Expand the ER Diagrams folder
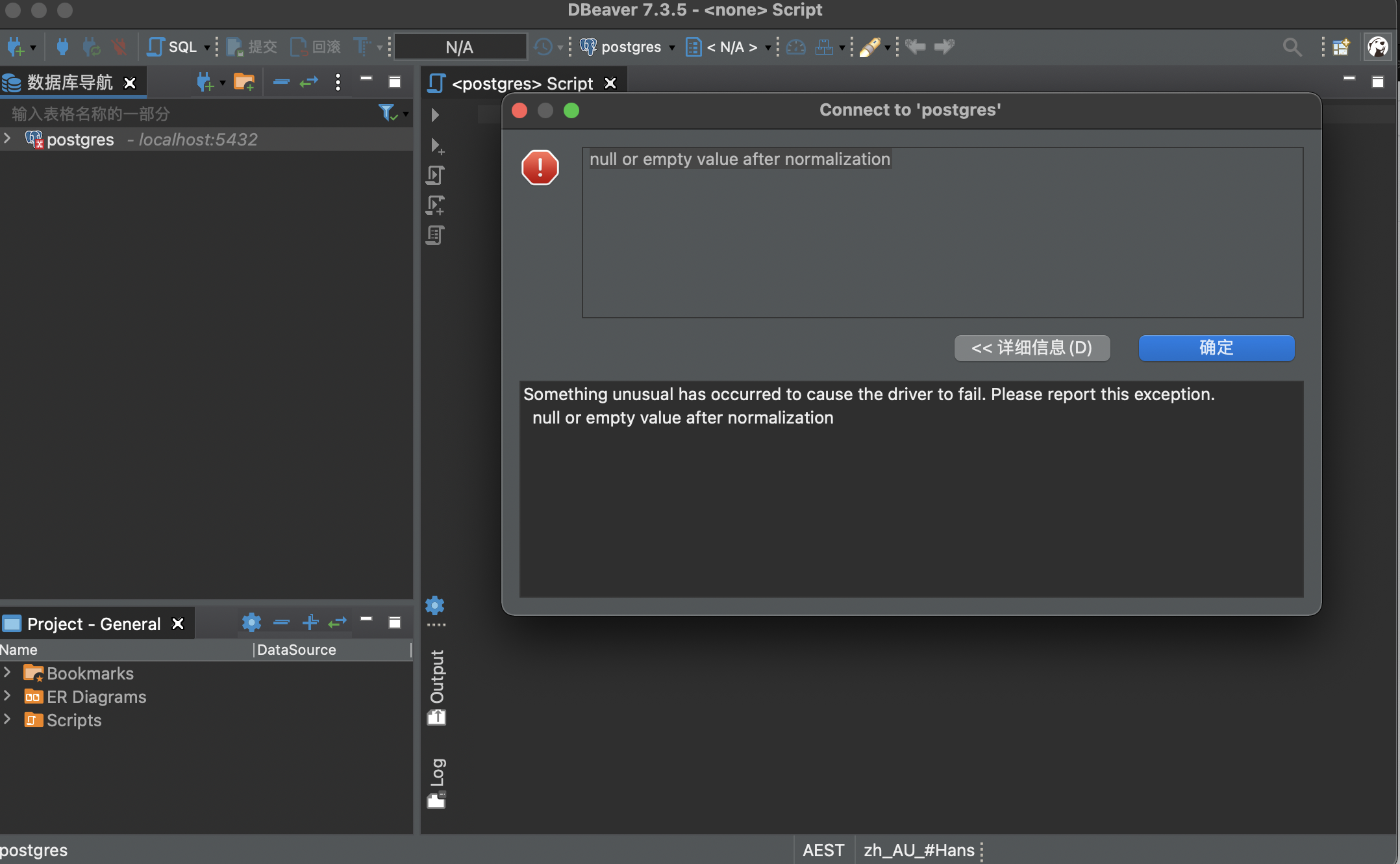Viewport: 1400px width, 864px height. (x=8, y=696)
